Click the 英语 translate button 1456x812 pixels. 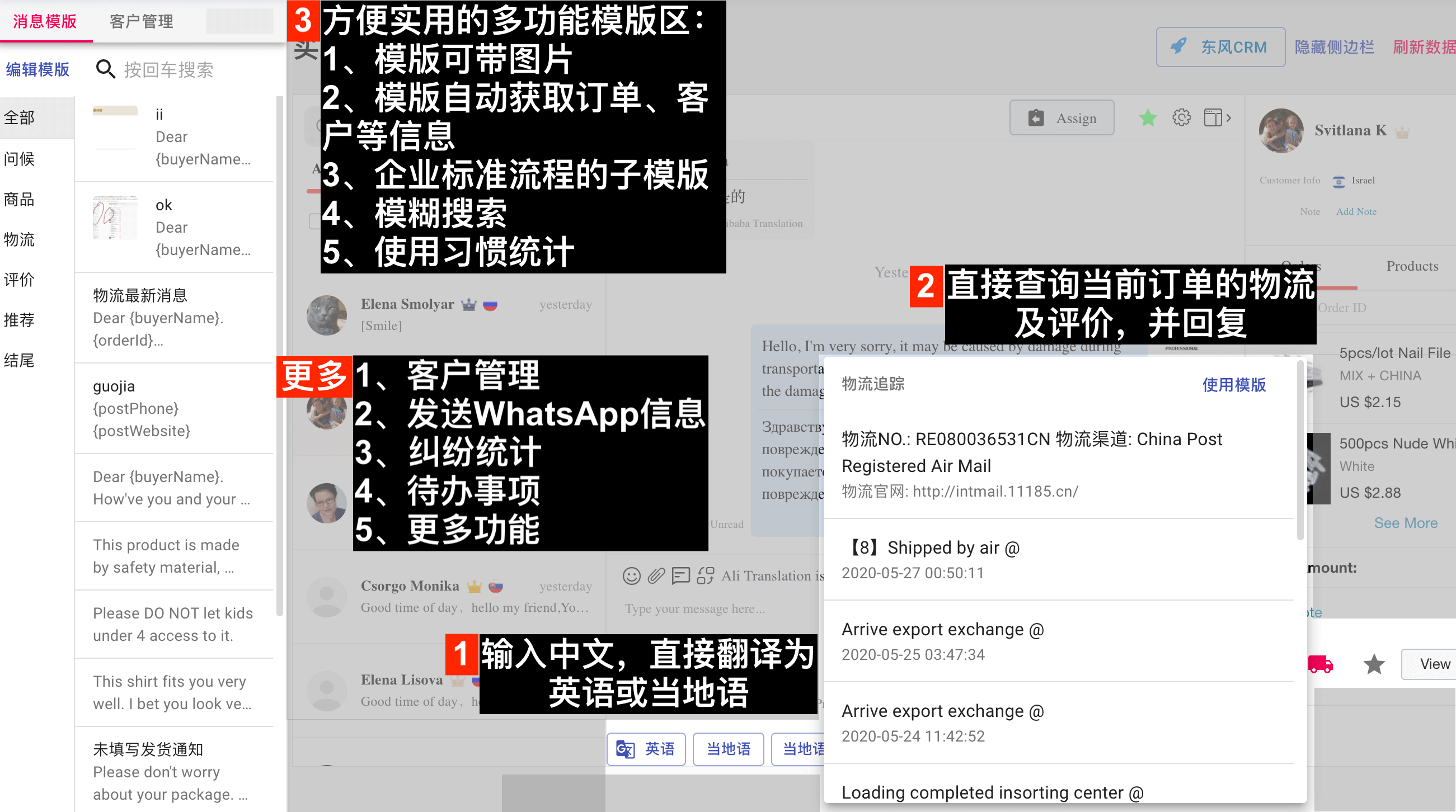[646, 749]
